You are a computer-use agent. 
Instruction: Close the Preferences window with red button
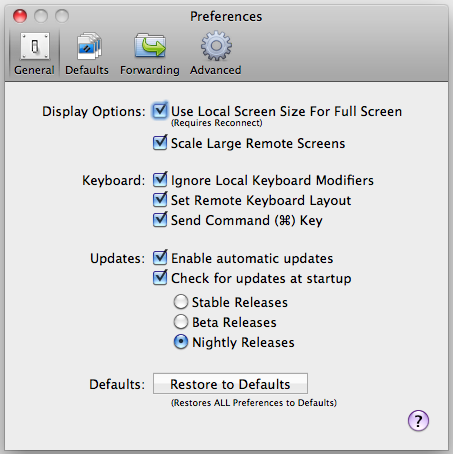click(20, 16)
